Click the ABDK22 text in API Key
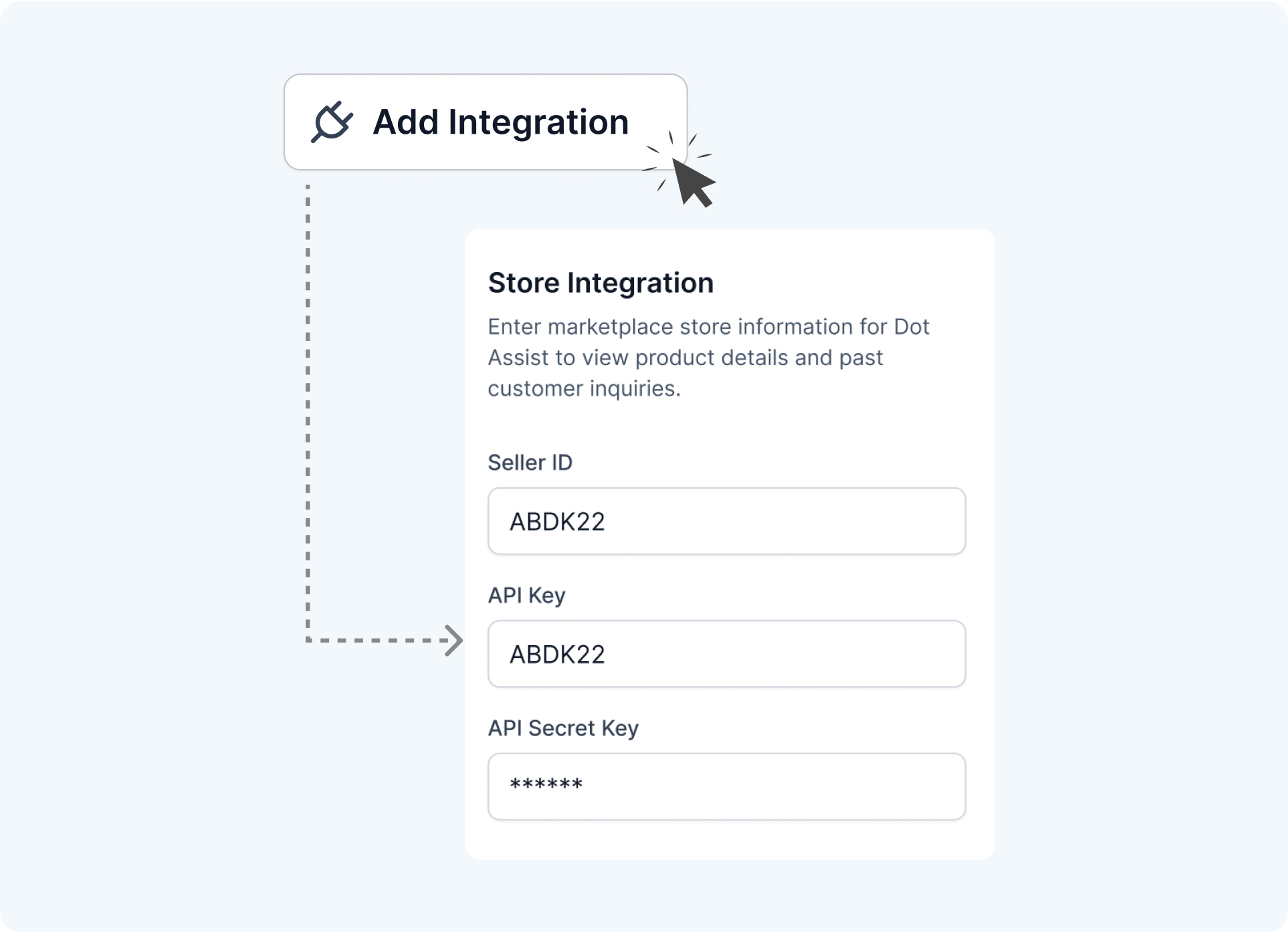Image resolution: width=1288 pixels, height=932 pixels. coord(557,654)
